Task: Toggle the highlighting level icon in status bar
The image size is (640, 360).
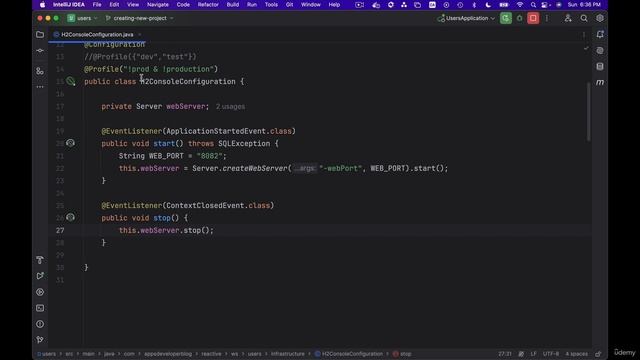Action: click(521, 354)
